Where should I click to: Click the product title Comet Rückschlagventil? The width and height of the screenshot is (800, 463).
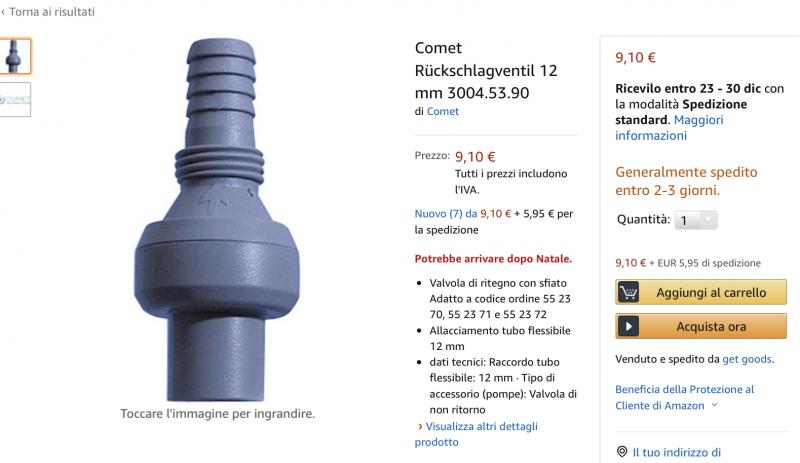[485, 70]
